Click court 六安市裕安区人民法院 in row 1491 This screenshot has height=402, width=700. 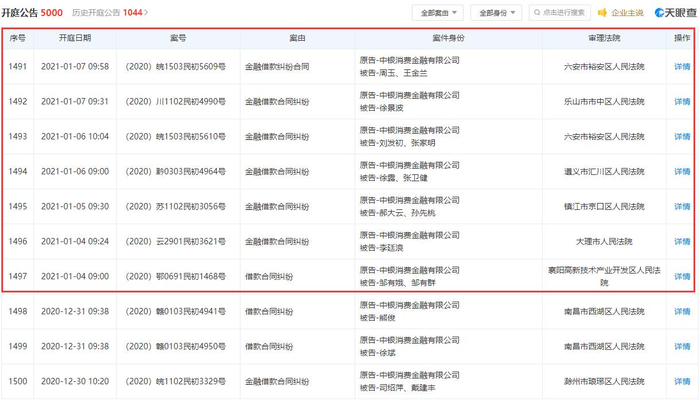604,67
